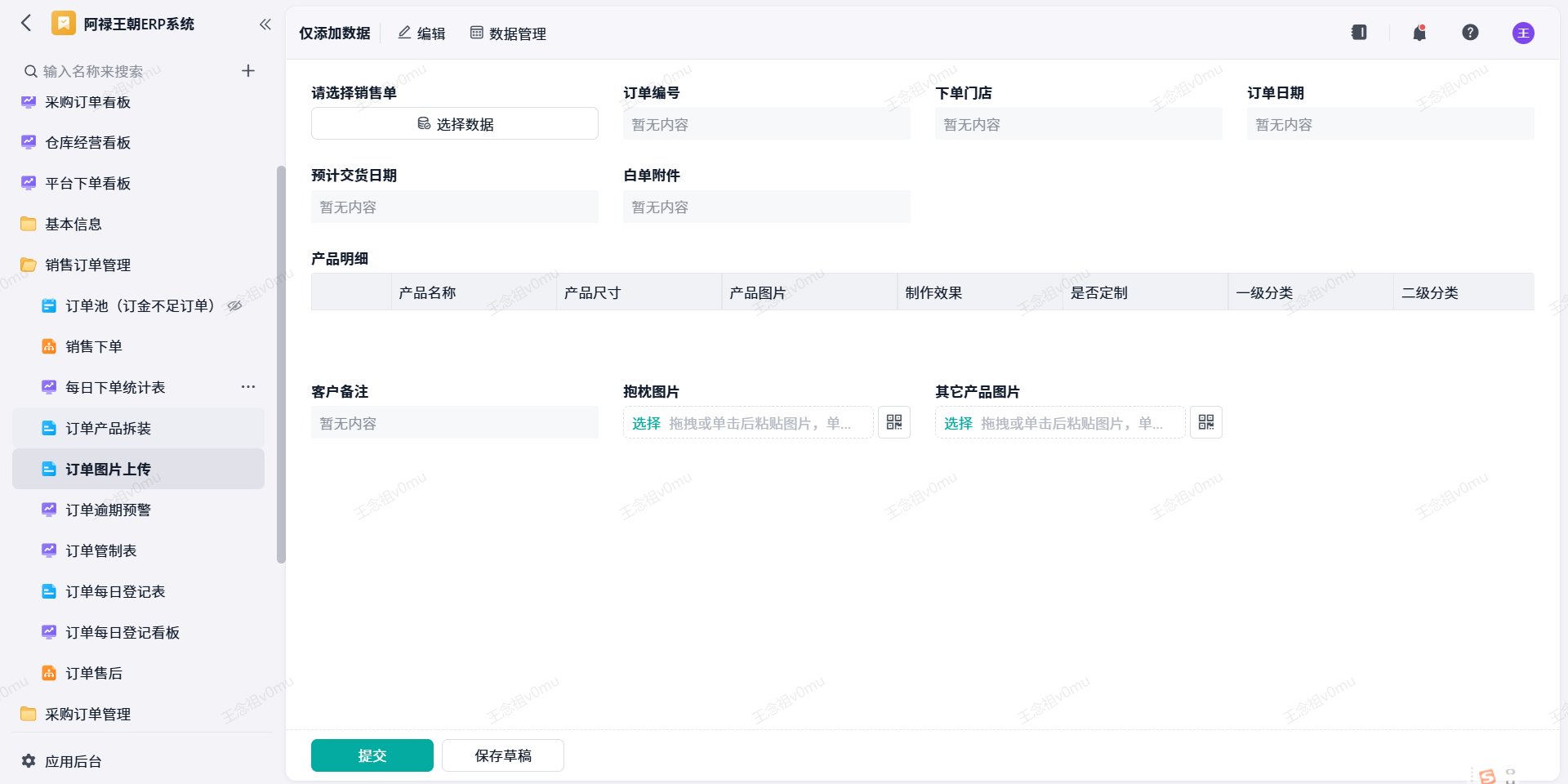Click the sidebar vertical scrollbar
Screen dimensions: 1568x784
[281, 365]
